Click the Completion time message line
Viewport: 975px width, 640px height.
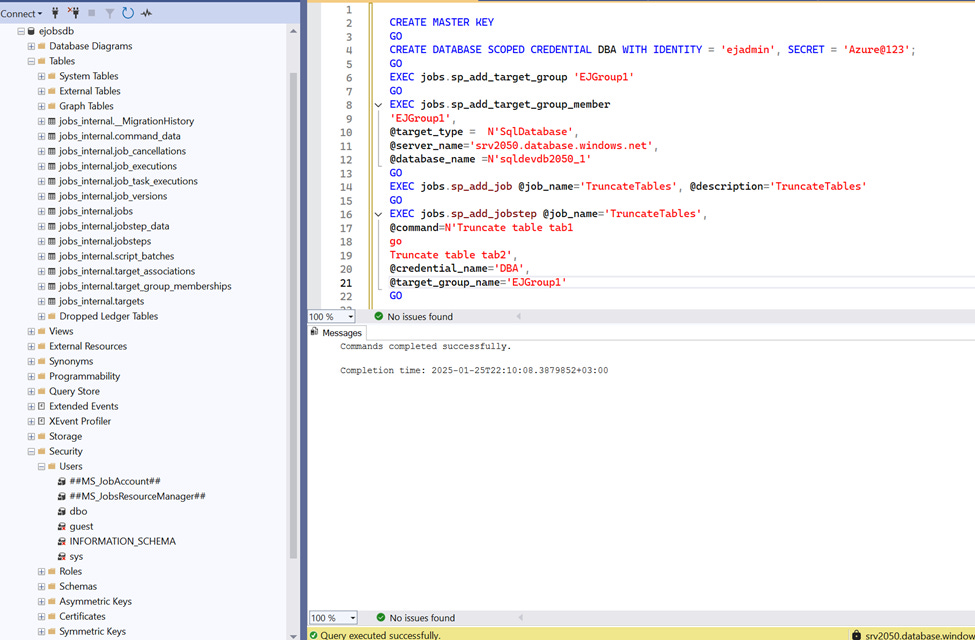click(x=474, y=370)
